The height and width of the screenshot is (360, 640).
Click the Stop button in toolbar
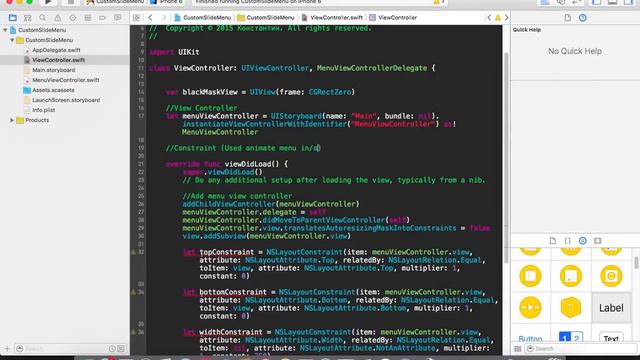pyautogui.click(x=70, y=2)
